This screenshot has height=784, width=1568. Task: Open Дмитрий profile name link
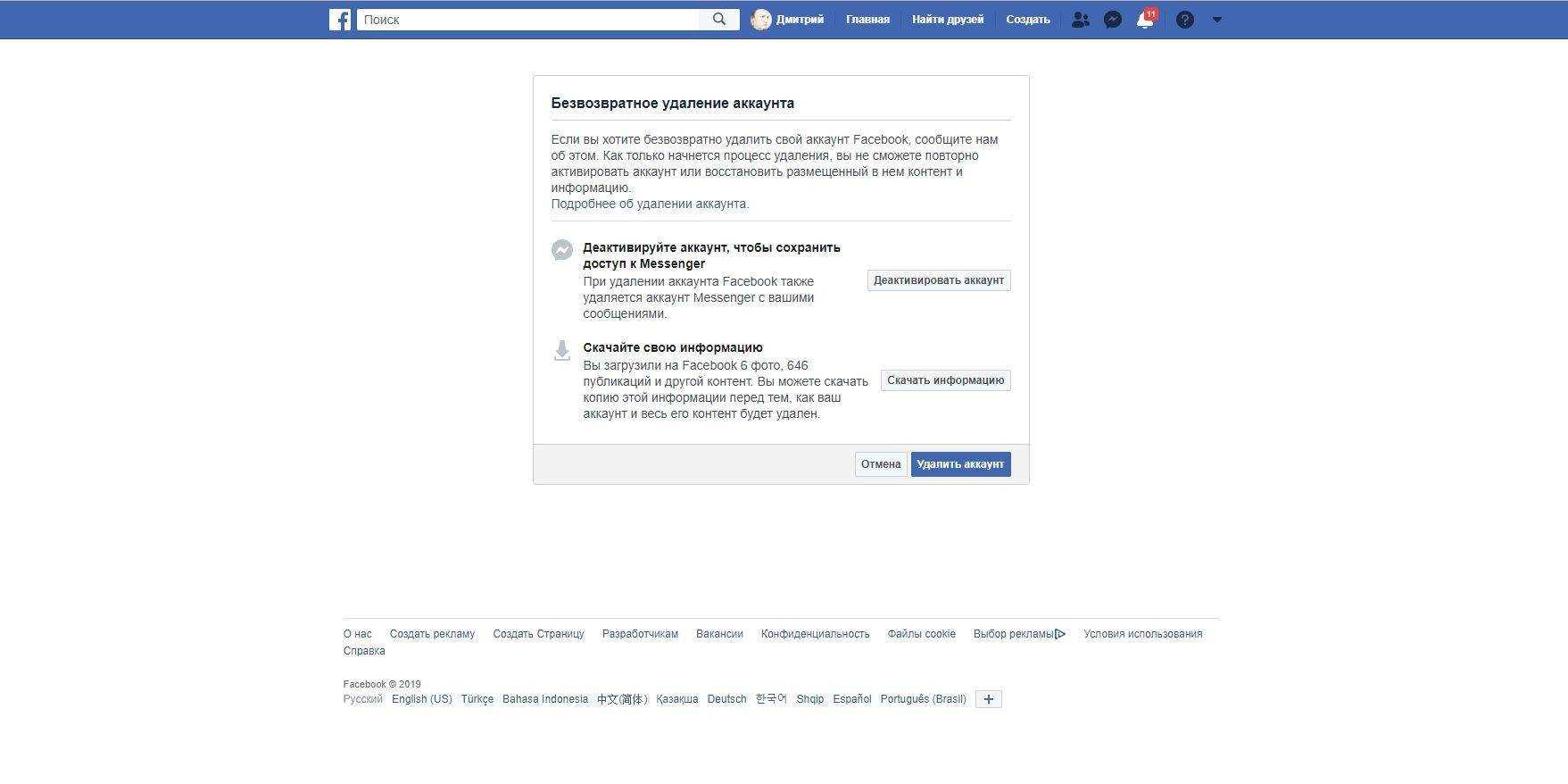(800, 20)
